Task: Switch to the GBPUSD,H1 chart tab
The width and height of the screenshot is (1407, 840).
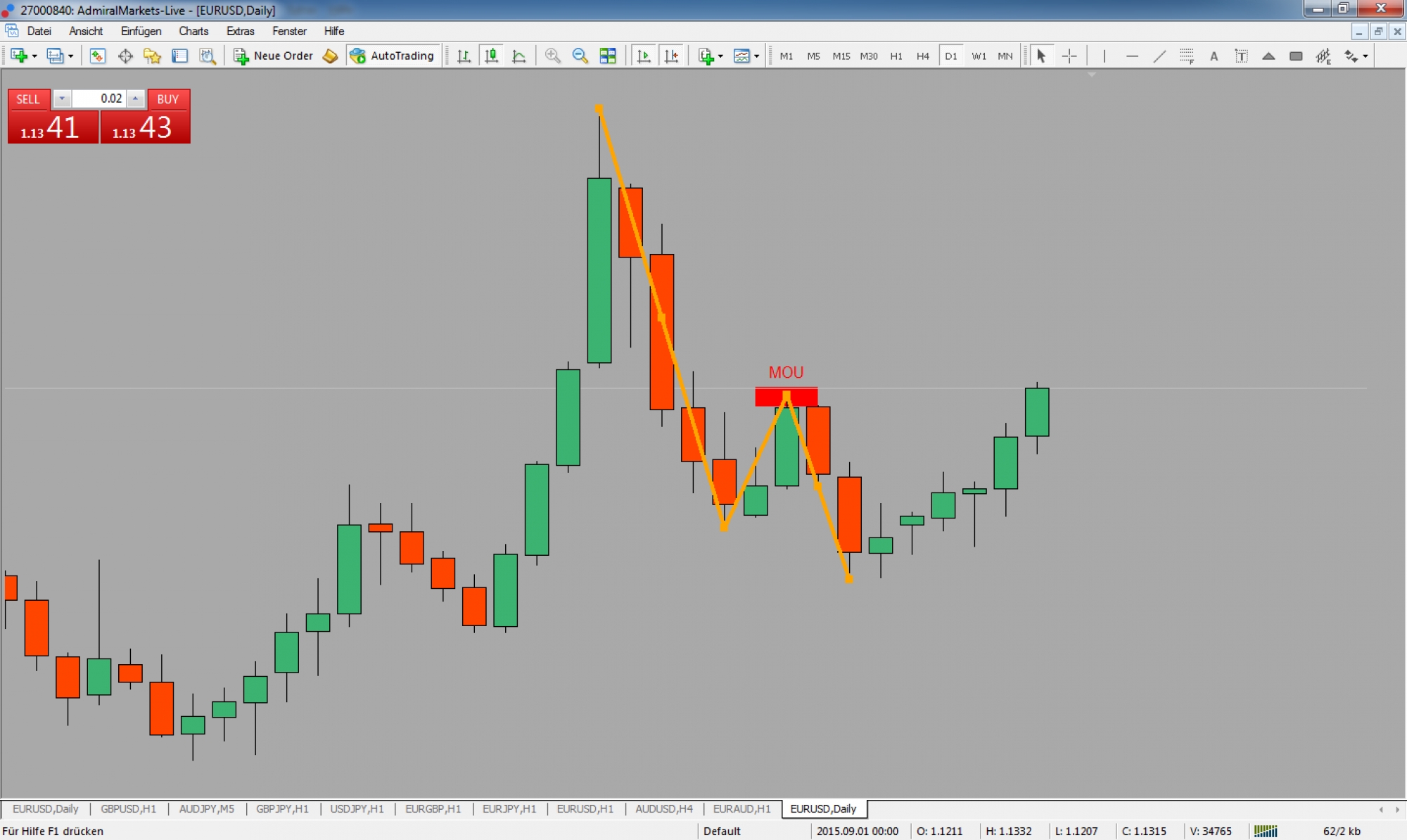Action: (128, 809)
